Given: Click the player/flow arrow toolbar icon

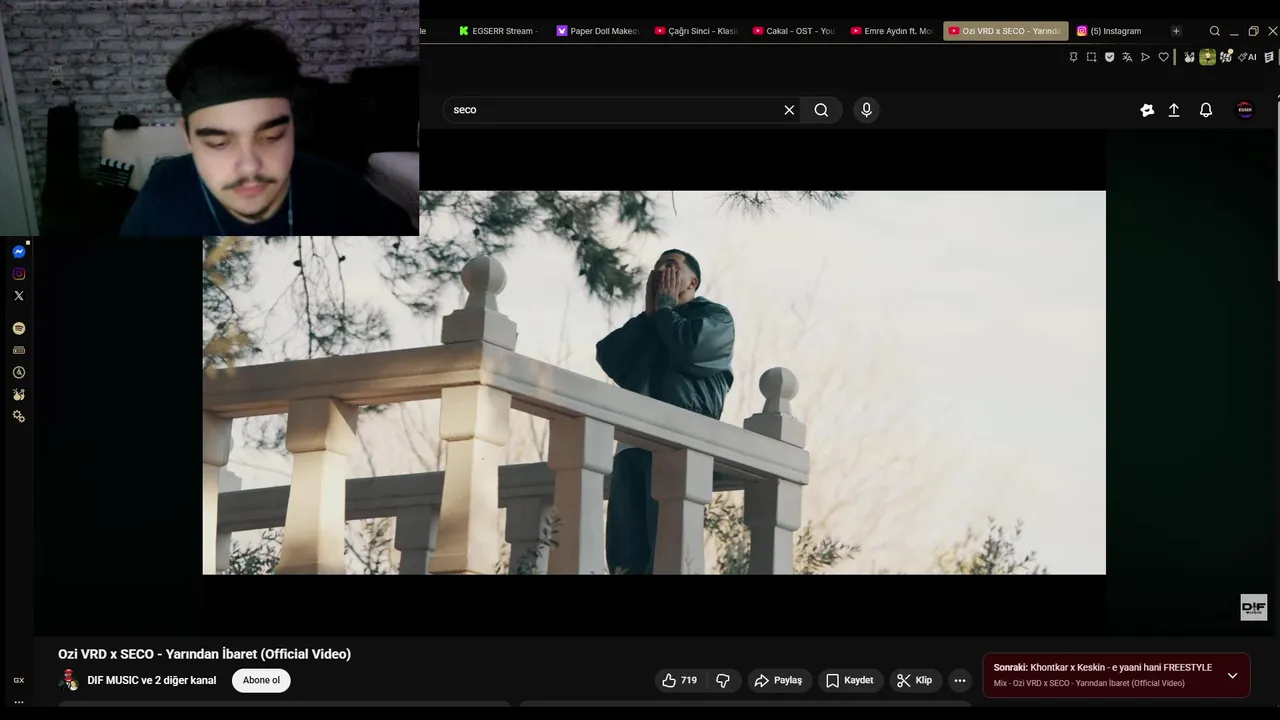Looking at the screenshot, I should point(1145,57).
